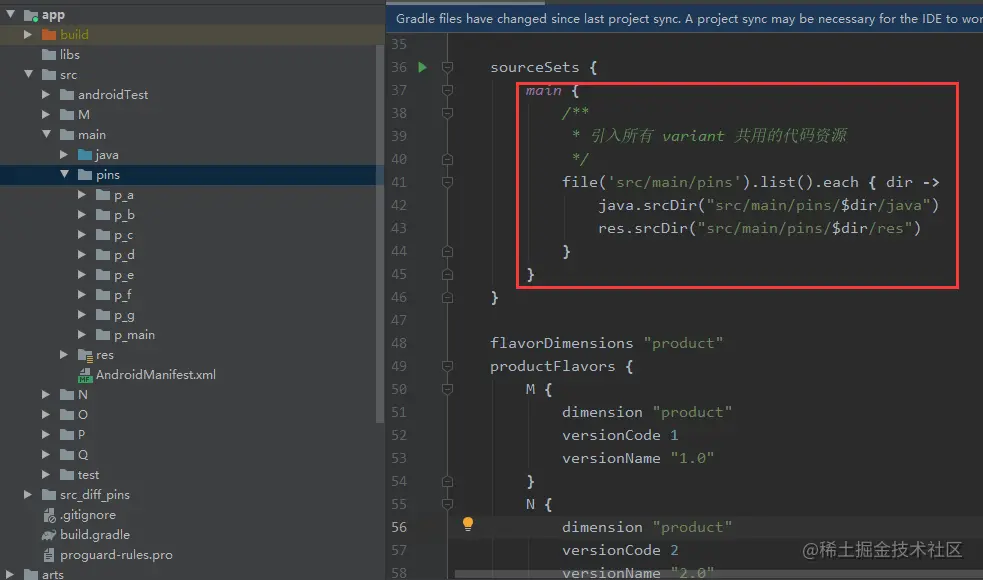The width and height of the screenshot is (983, 580).
Task: Click the res.srcDir code line
Action: pyautogui.click(x=759, y=228)
